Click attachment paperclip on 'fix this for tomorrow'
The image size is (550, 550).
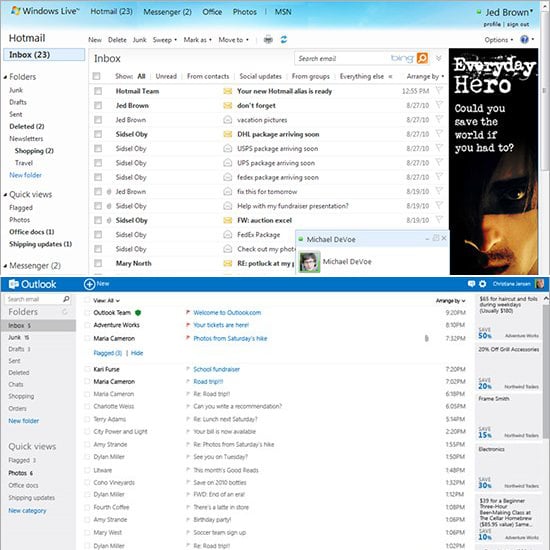[x=109, y=192]
